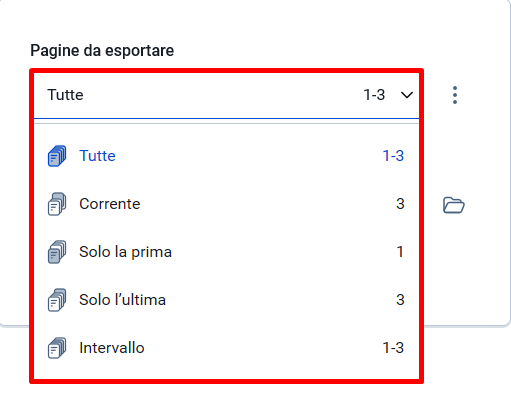The width and height of the screenshot is (511, 405).
Task: Click the icon beside Solo l'ultima
Action: point(57,300)
